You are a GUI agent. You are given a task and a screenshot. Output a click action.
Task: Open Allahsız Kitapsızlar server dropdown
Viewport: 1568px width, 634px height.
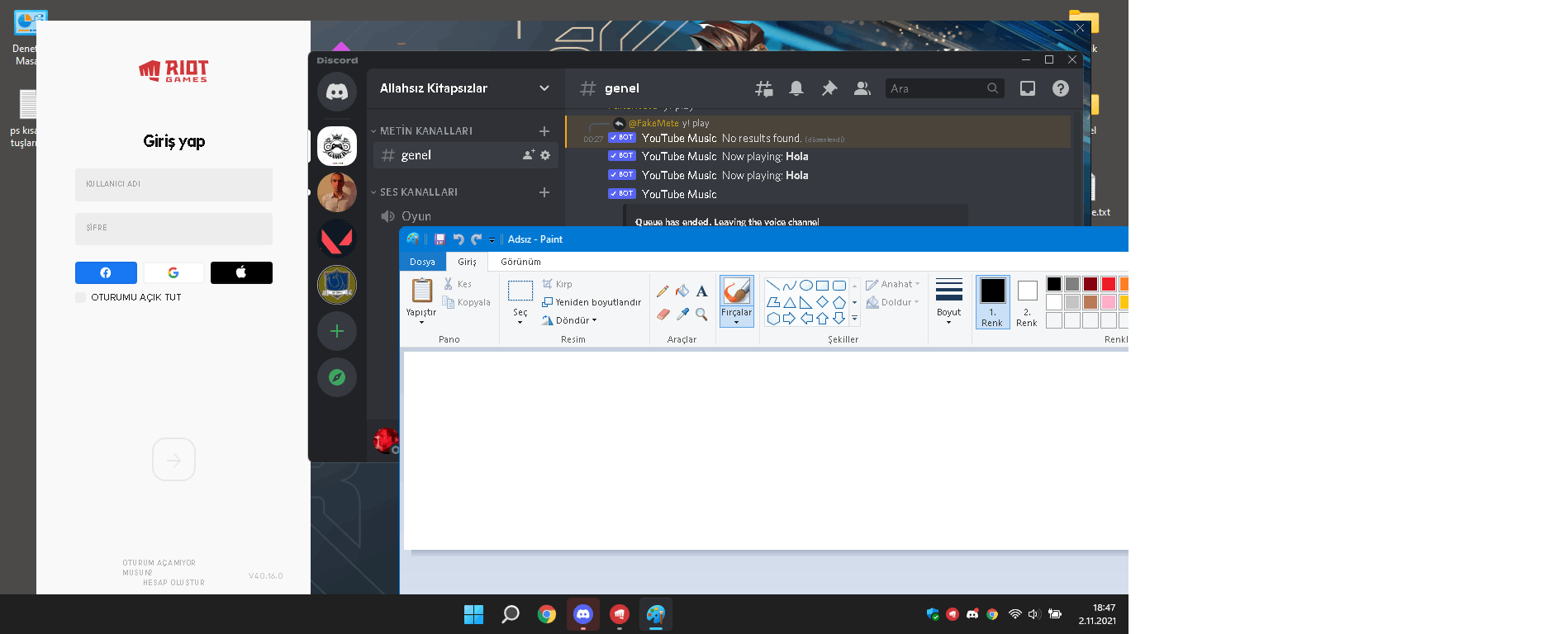[x=544, y=88]
